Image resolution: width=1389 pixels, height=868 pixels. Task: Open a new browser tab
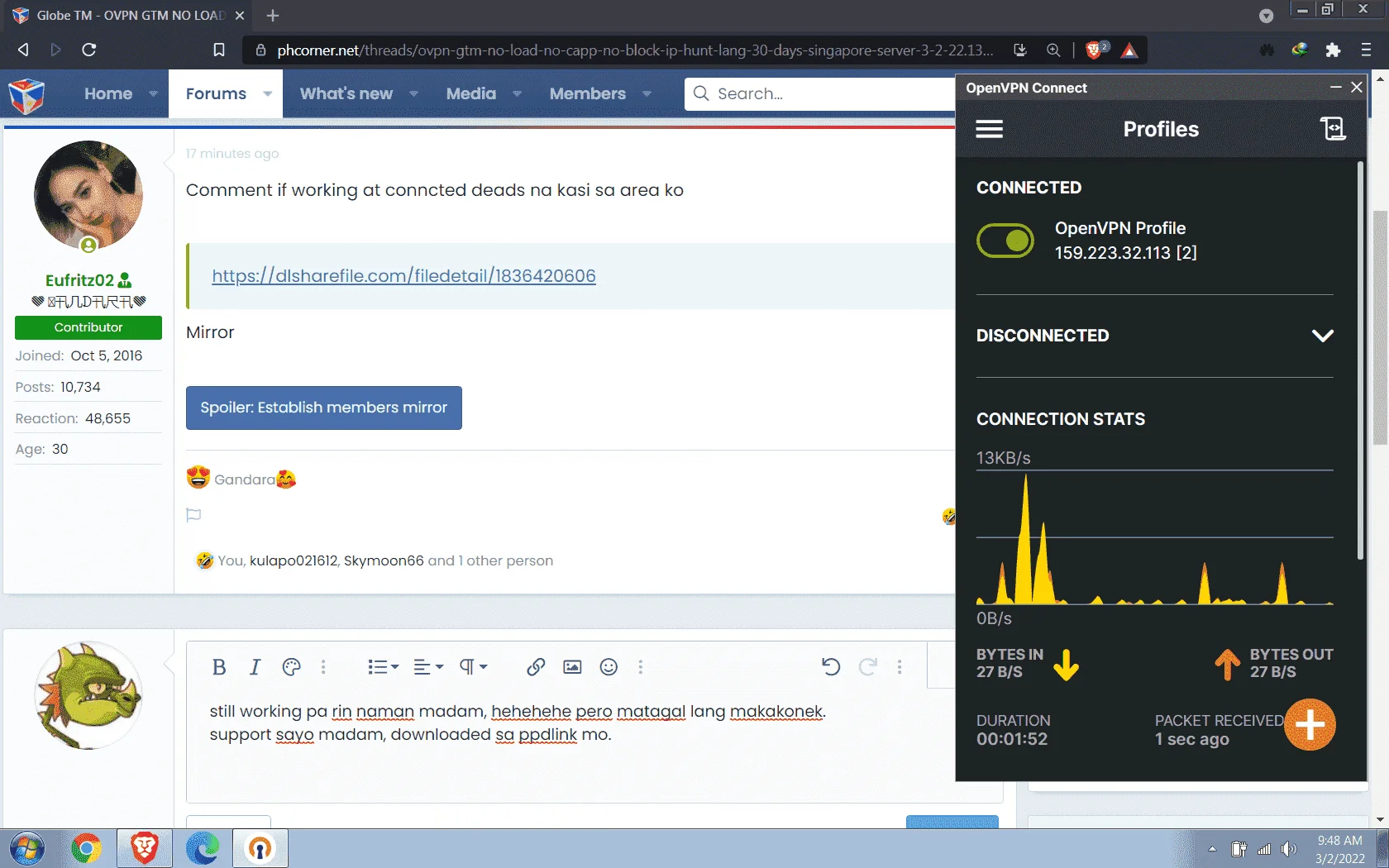point(272,15)
